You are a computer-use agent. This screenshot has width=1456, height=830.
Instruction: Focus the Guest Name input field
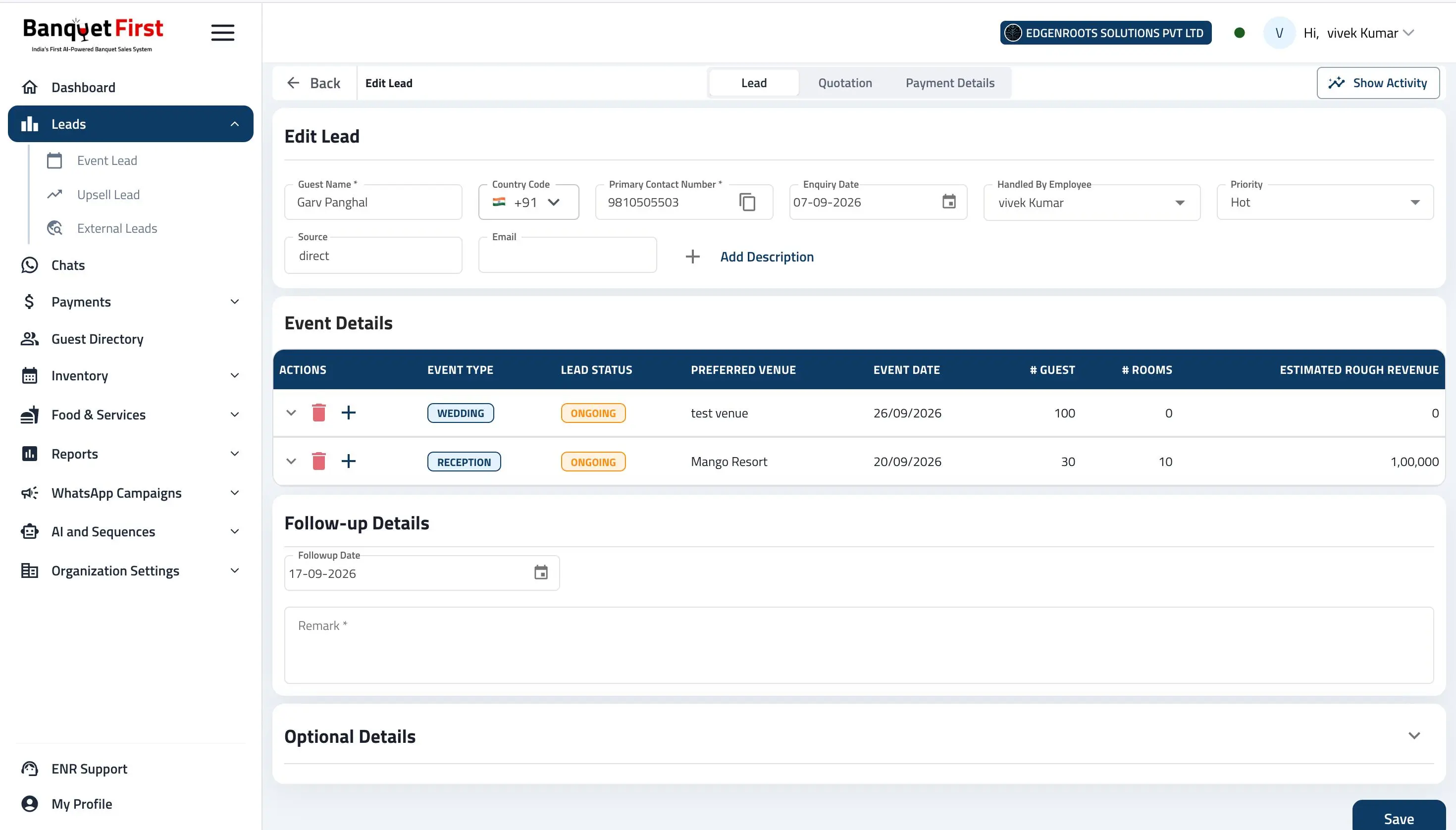[x=373, y=203]
